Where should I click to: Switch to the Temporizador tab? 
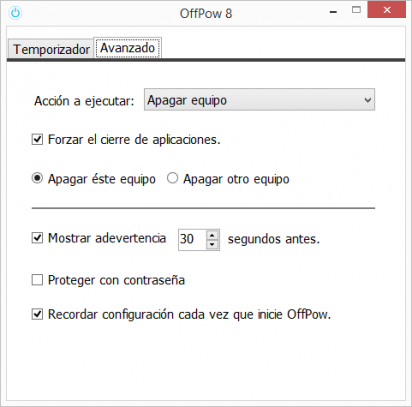(51, 49)
